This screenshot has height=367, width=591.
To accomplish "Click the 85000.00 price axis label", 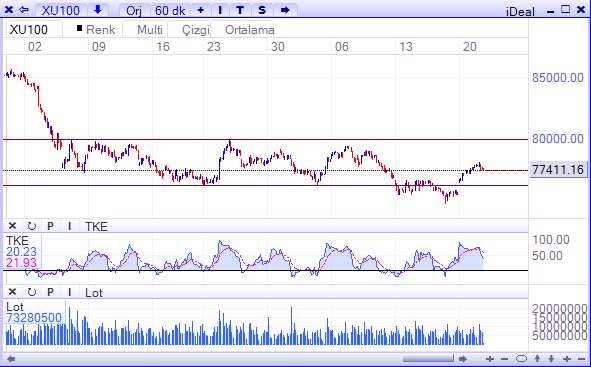I will pyautogui.click(x=558, y=78).
